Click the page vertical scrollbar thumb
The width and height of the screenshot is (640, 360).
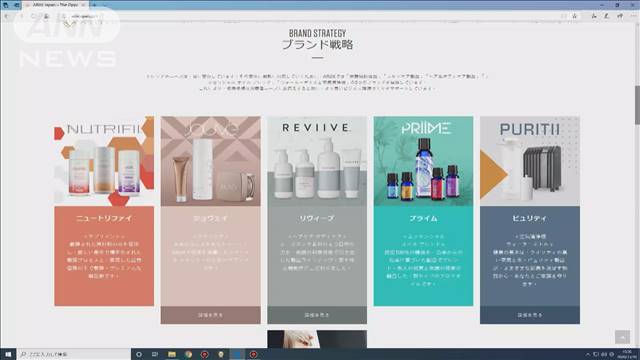point(637,105)
